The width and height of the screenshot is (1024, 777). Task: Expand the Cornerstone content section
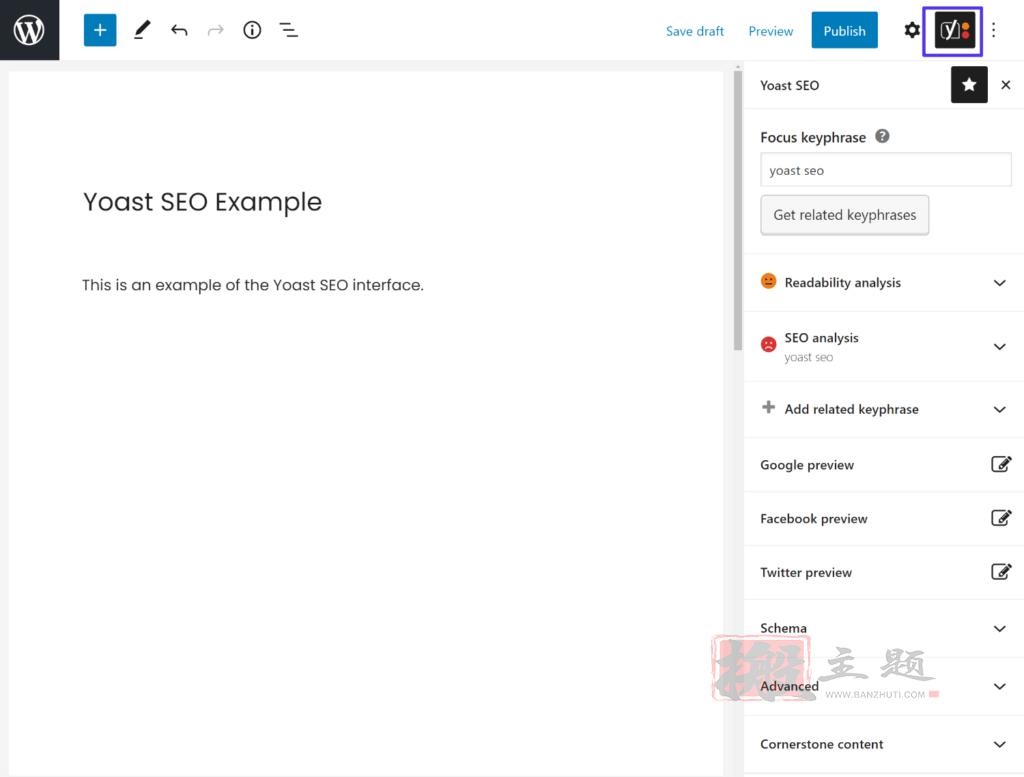[x=884, y=744]
